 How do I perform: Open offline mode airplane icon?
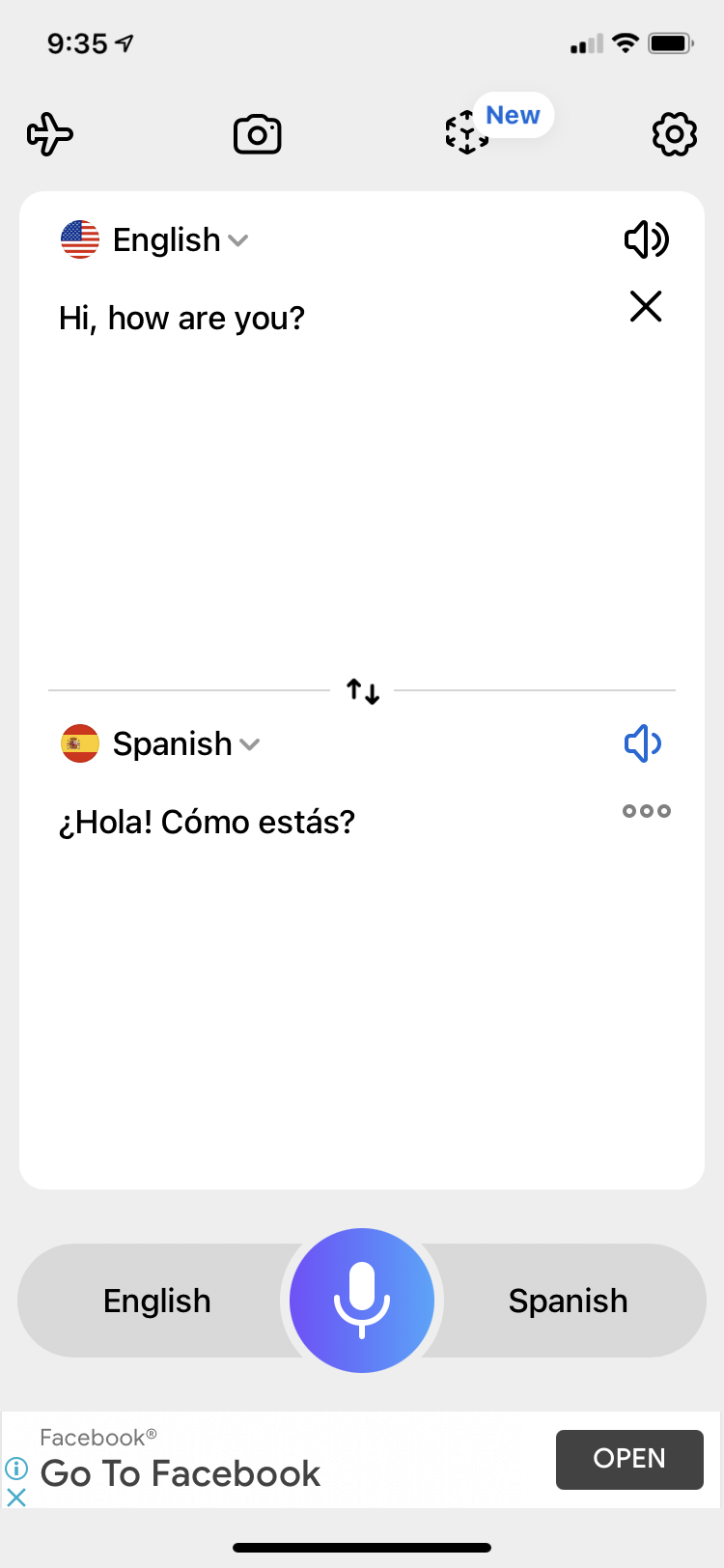coord(50,134)
